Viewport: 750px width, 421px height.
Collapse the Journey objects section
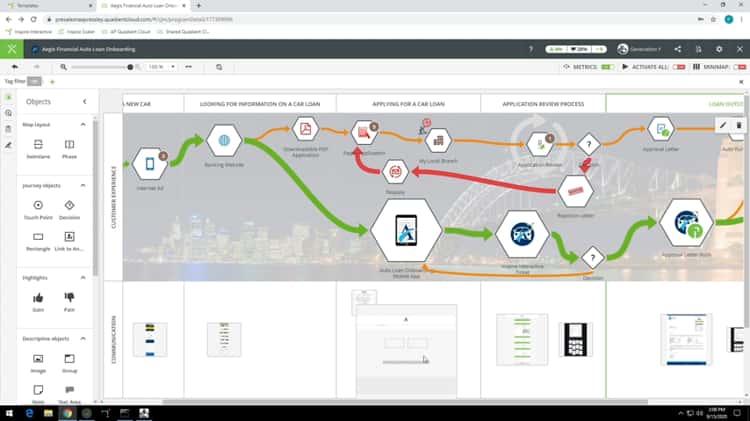point(83,185)
